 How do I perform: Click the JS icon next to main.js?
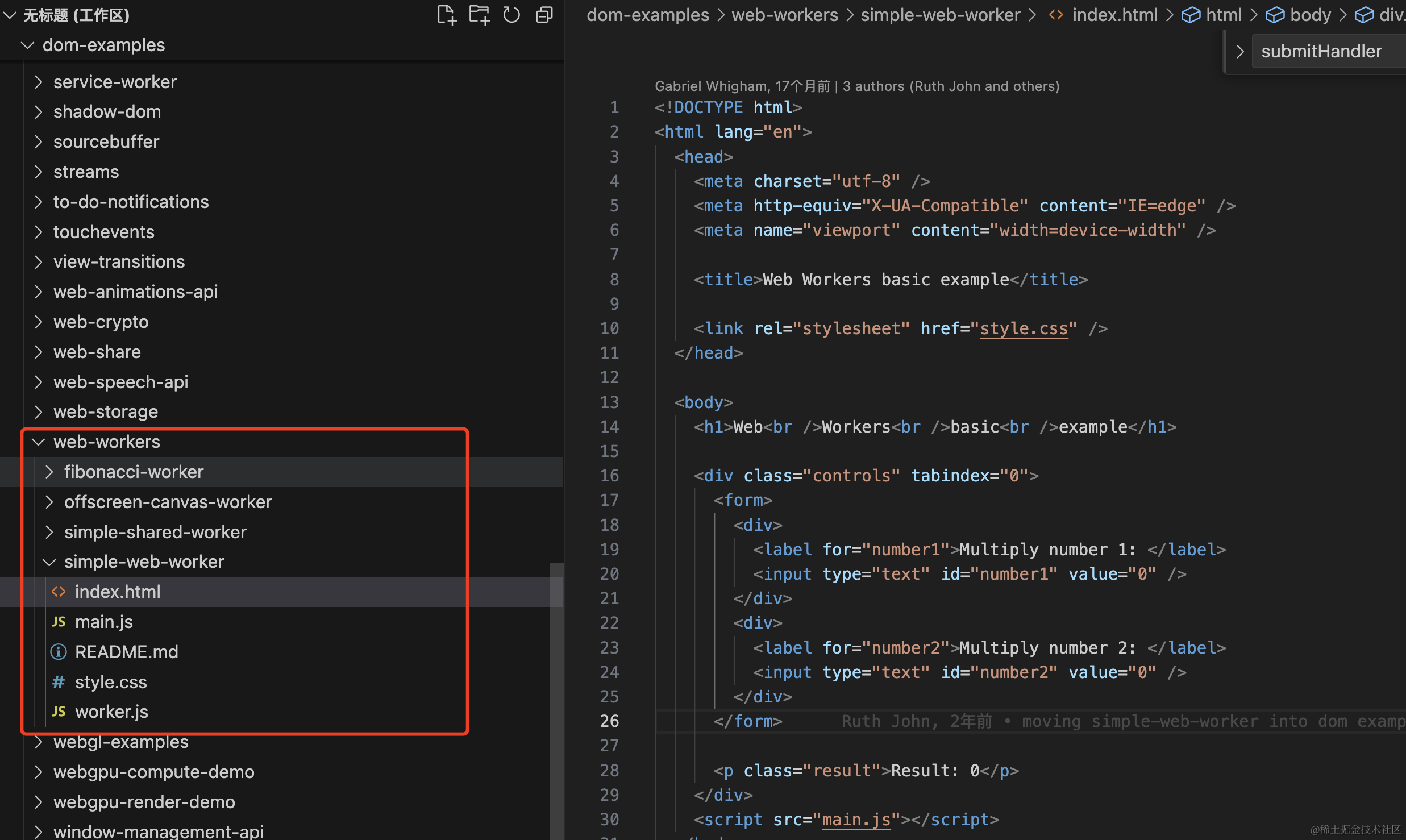point(59,622)
